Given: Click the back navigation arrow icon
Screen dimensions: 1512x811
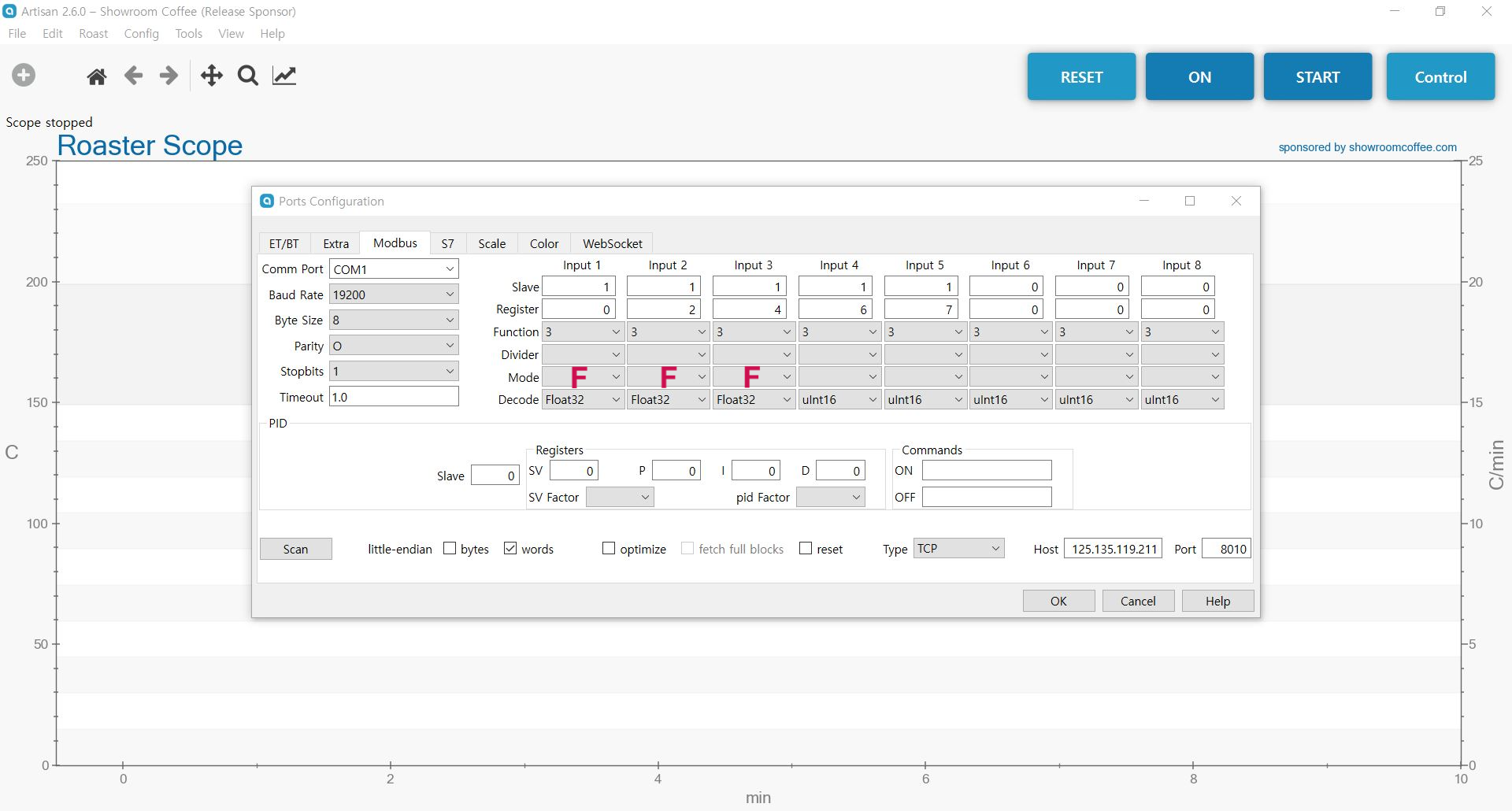Looking at the screenshot, I should pos(133,75).
